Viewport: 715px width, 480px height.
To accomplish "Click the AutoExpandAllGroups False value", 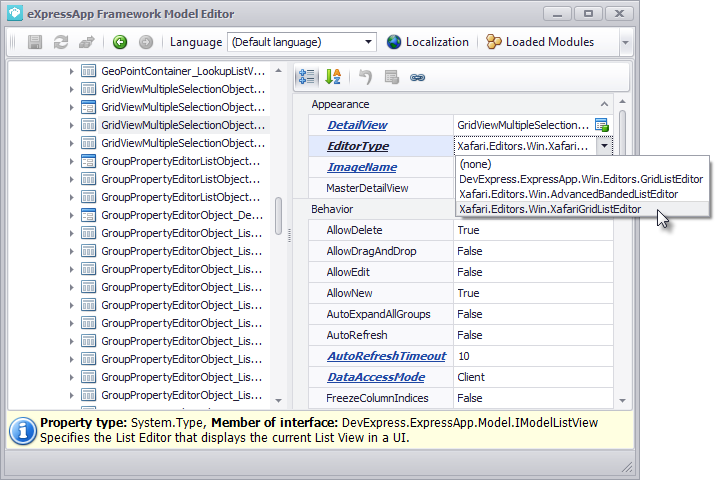I will 533,314.
